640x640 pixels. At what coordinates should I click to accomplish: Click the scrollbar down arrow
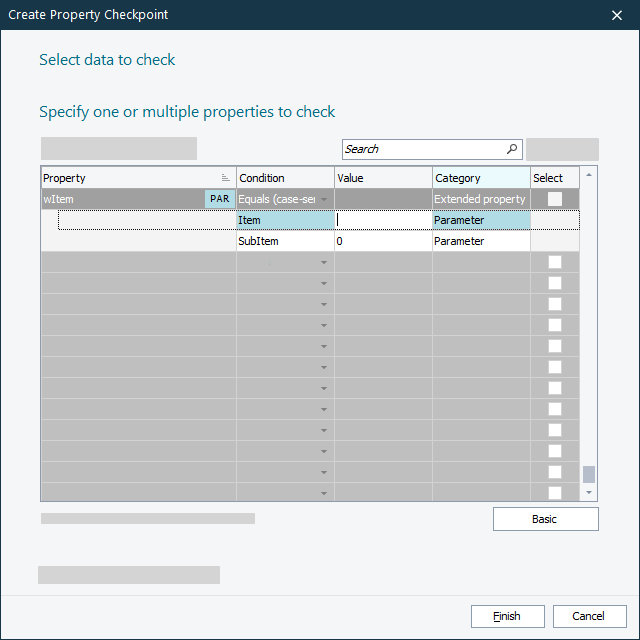pyautogui.click(x=589, y=493)
